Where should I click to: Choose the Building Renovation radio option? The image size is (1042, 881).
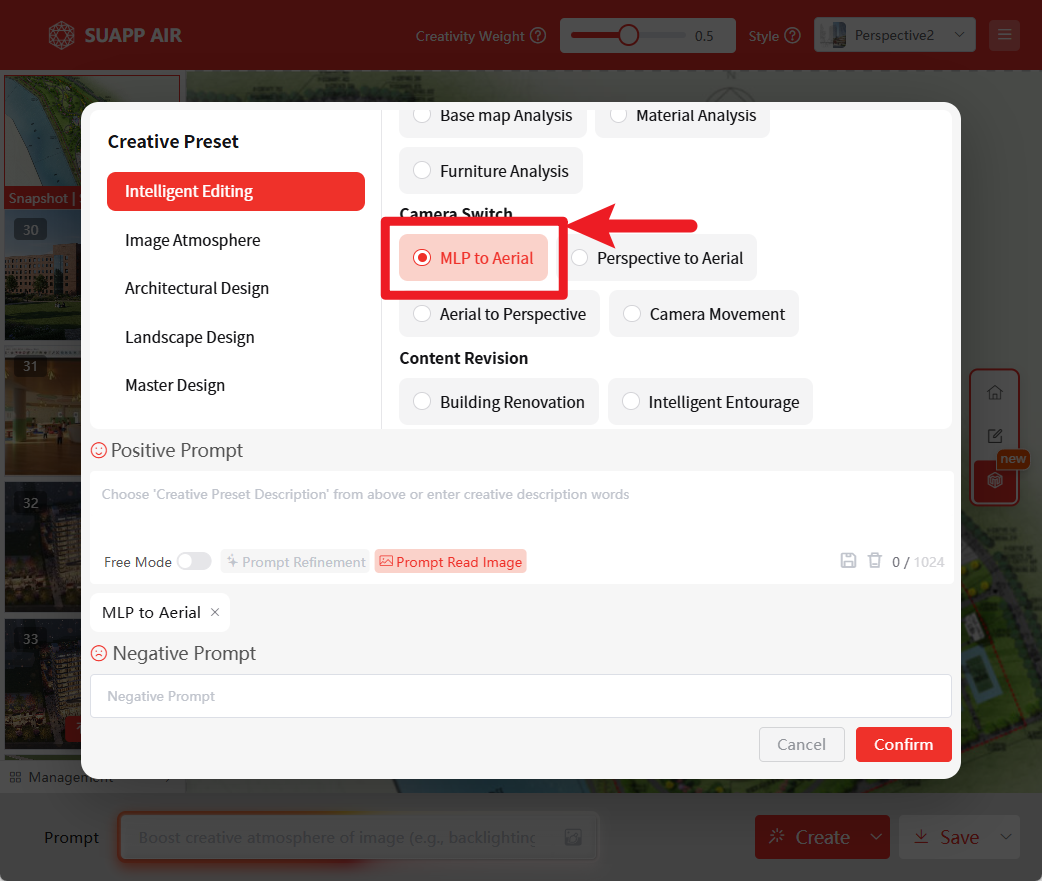coord(422,402)
